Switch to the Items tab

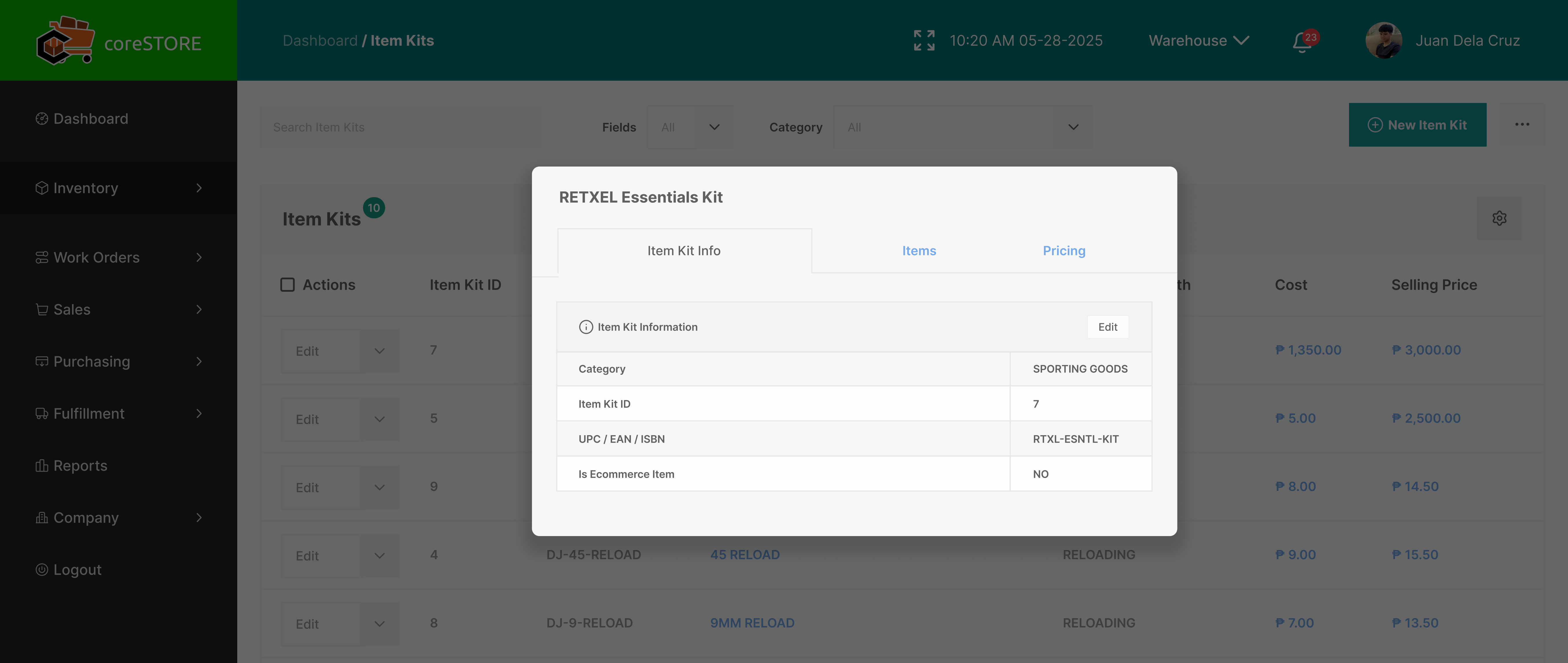(919, 251)
